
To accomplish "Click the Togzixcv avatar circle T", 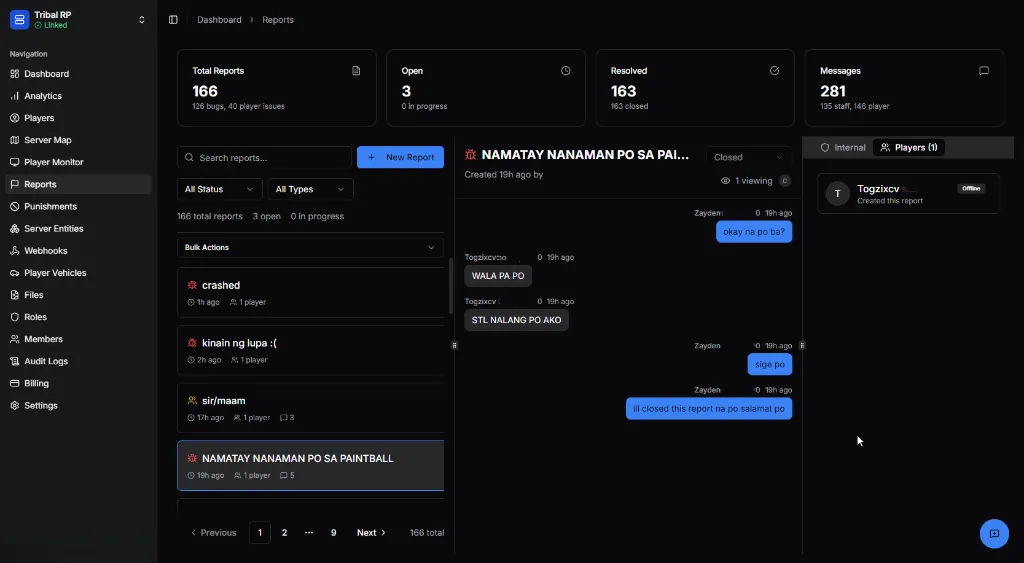I will point(838,194).
